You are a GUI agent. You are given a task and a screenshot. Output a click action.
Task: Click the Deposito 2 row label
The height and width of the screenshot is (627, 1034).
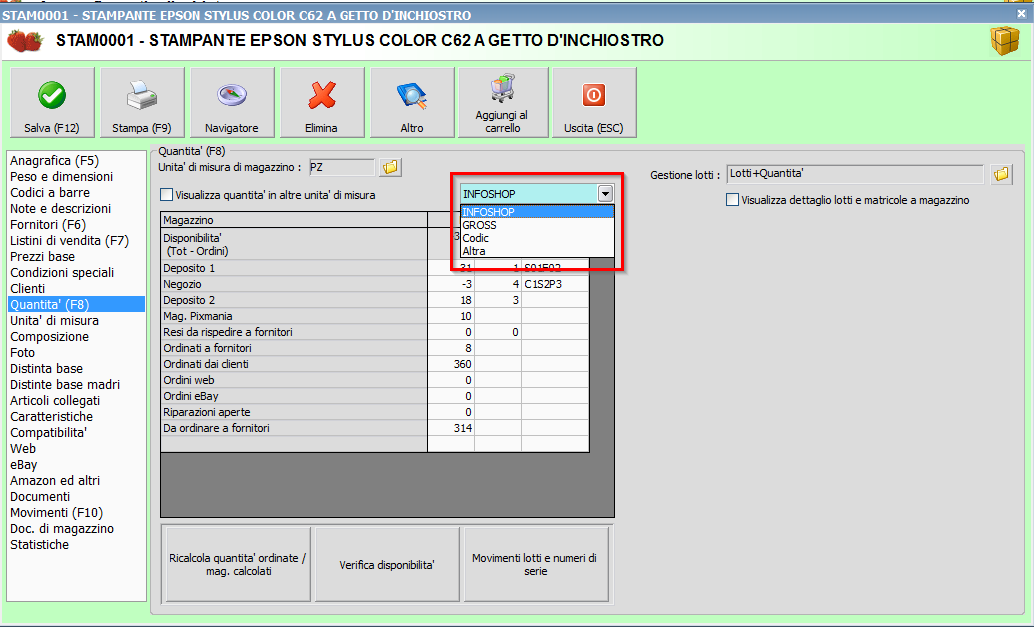(x=189, y=300)
